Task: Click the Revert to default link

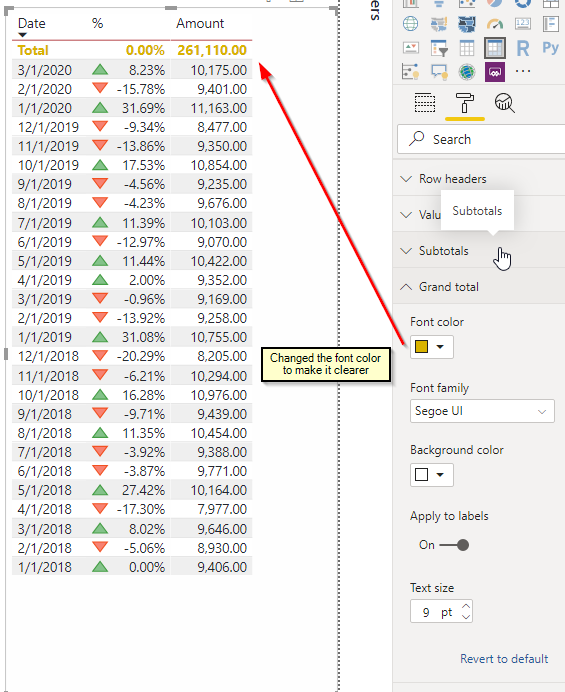Action: (x=504, y=658)
